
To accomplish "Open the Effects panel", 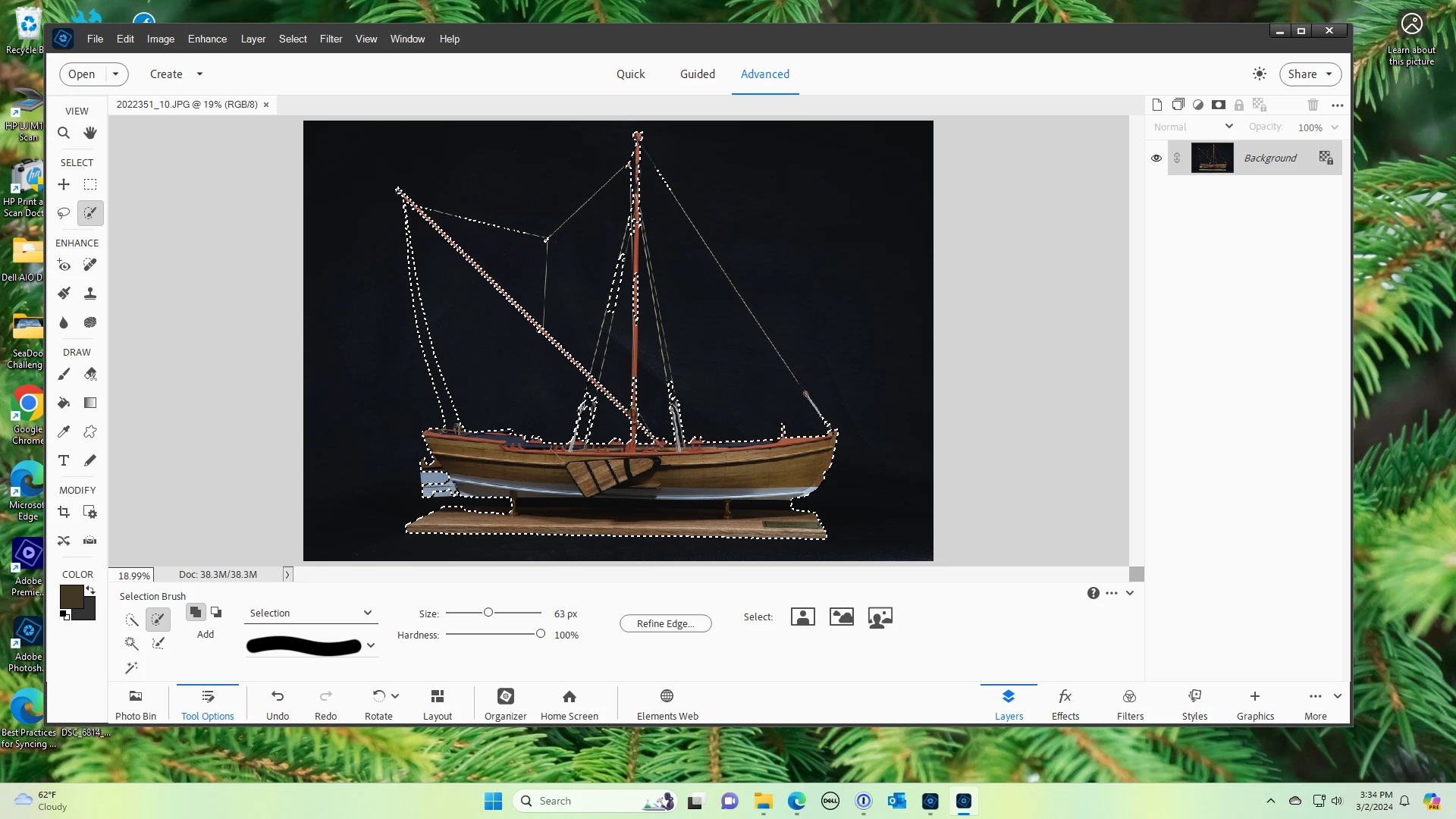I will (1065, 703).
